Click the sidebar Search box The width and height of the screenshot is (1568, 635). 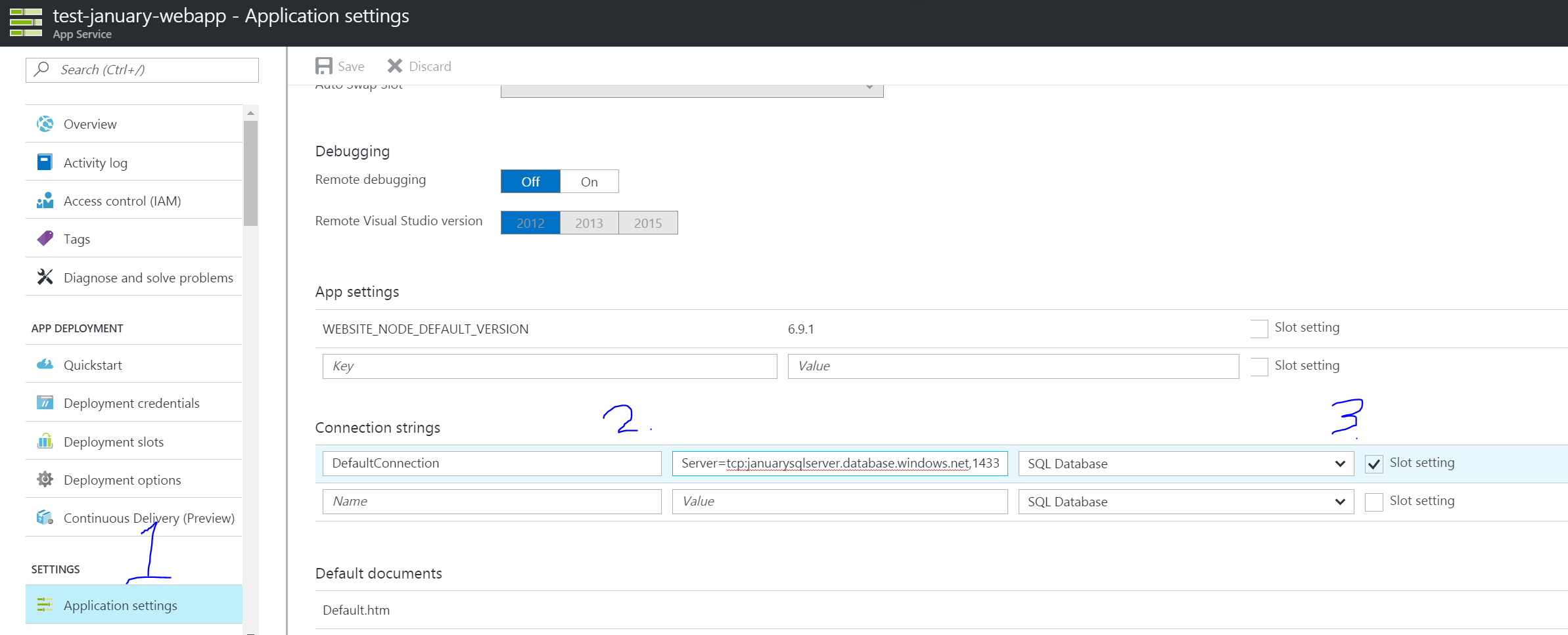142,70
